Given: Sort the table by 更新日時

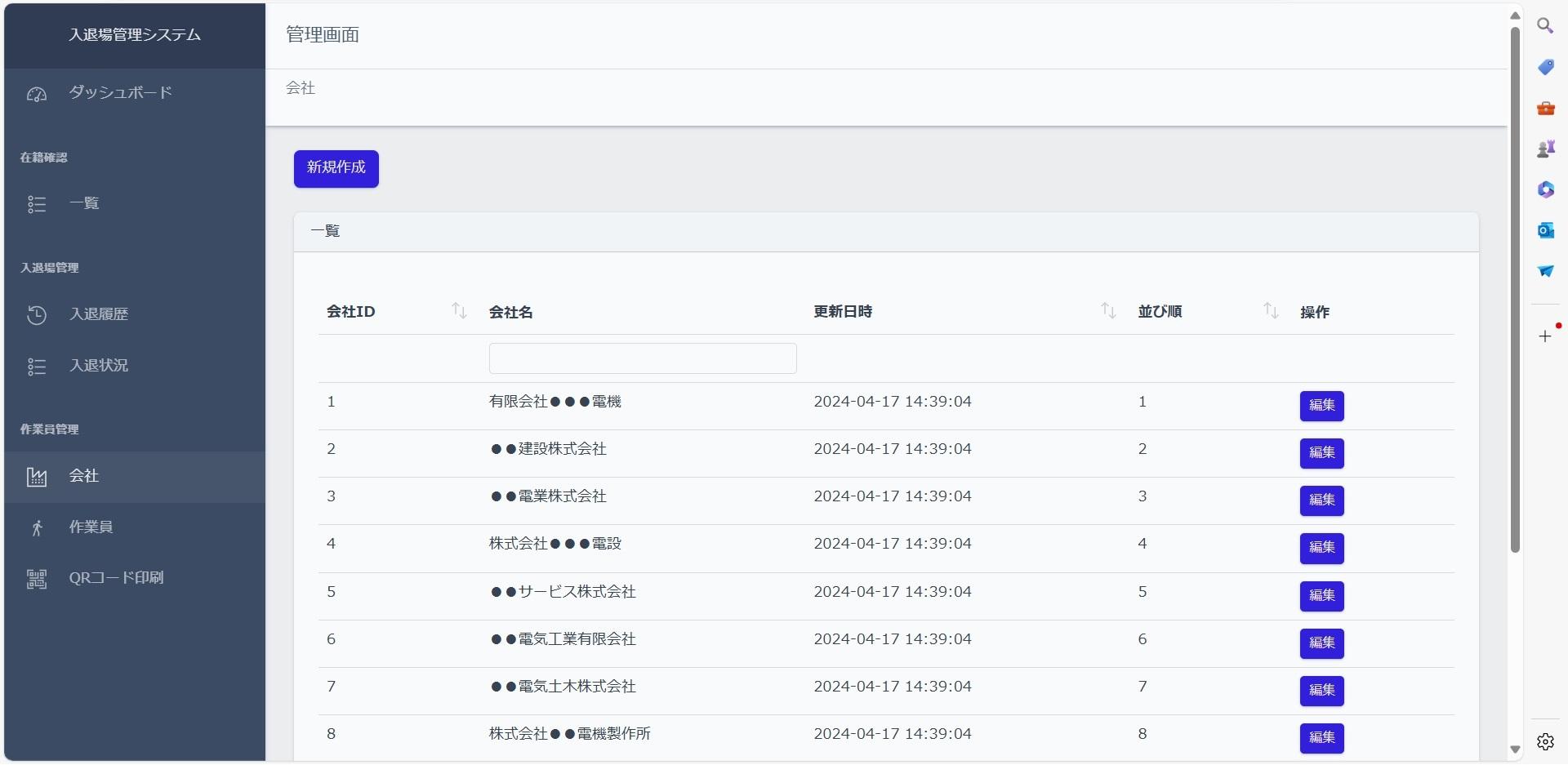Looking at the screenshot, I should (1108, 311).
